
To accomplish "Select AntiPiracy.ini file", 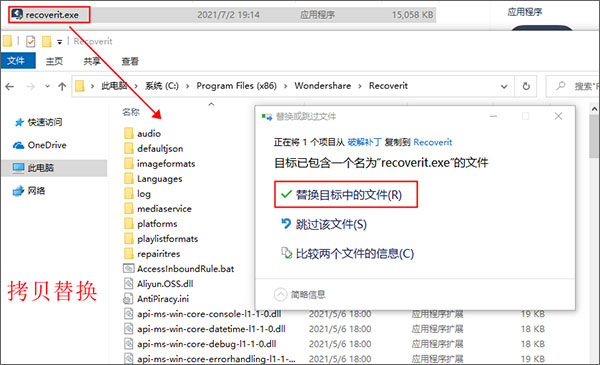I will [156, 299].
